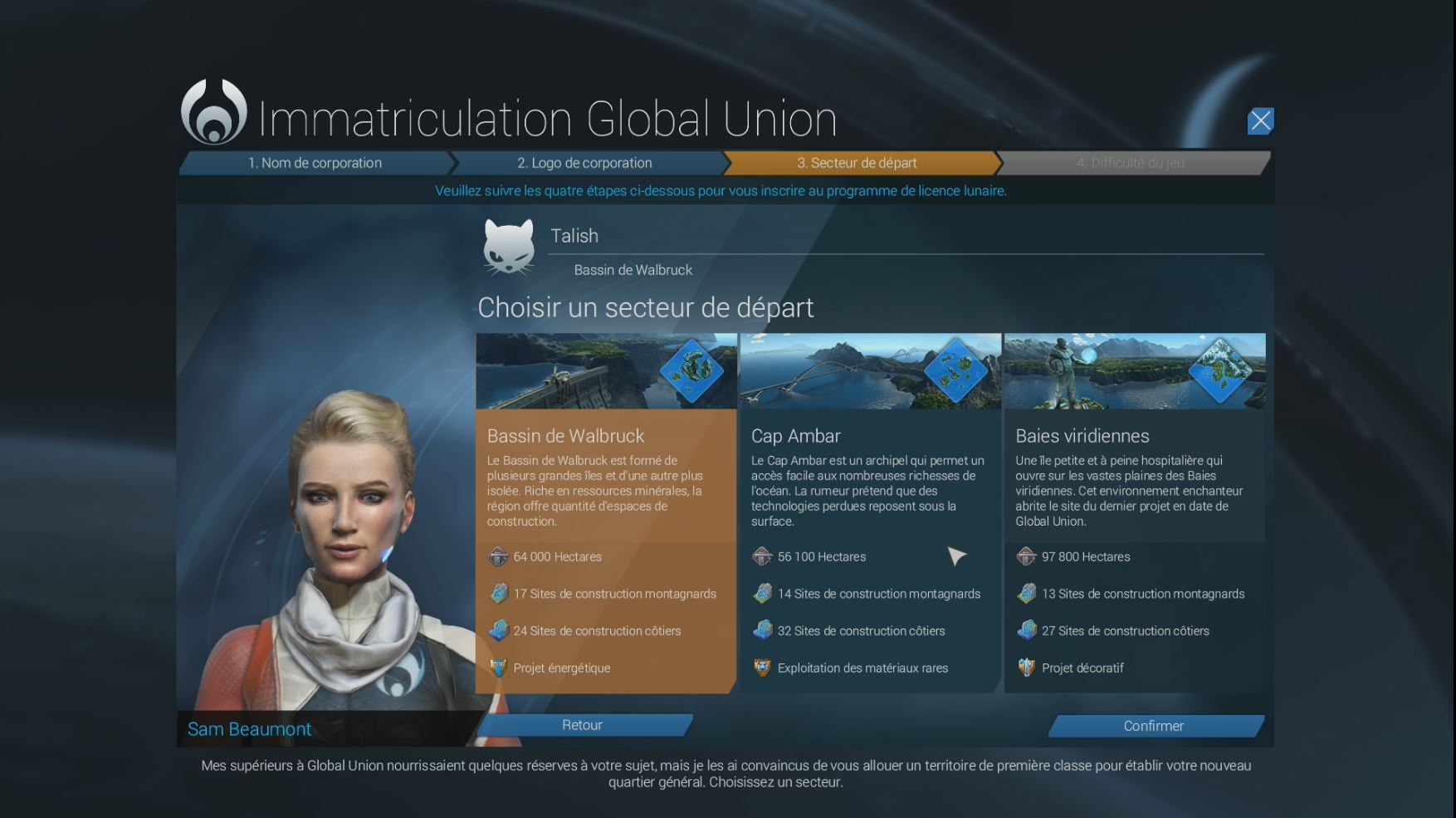The height and width of the screenshot is (818, 1456).
Task: Click the Cap Ambar bridge thumbnail
Action: click(x=870, y=371)
